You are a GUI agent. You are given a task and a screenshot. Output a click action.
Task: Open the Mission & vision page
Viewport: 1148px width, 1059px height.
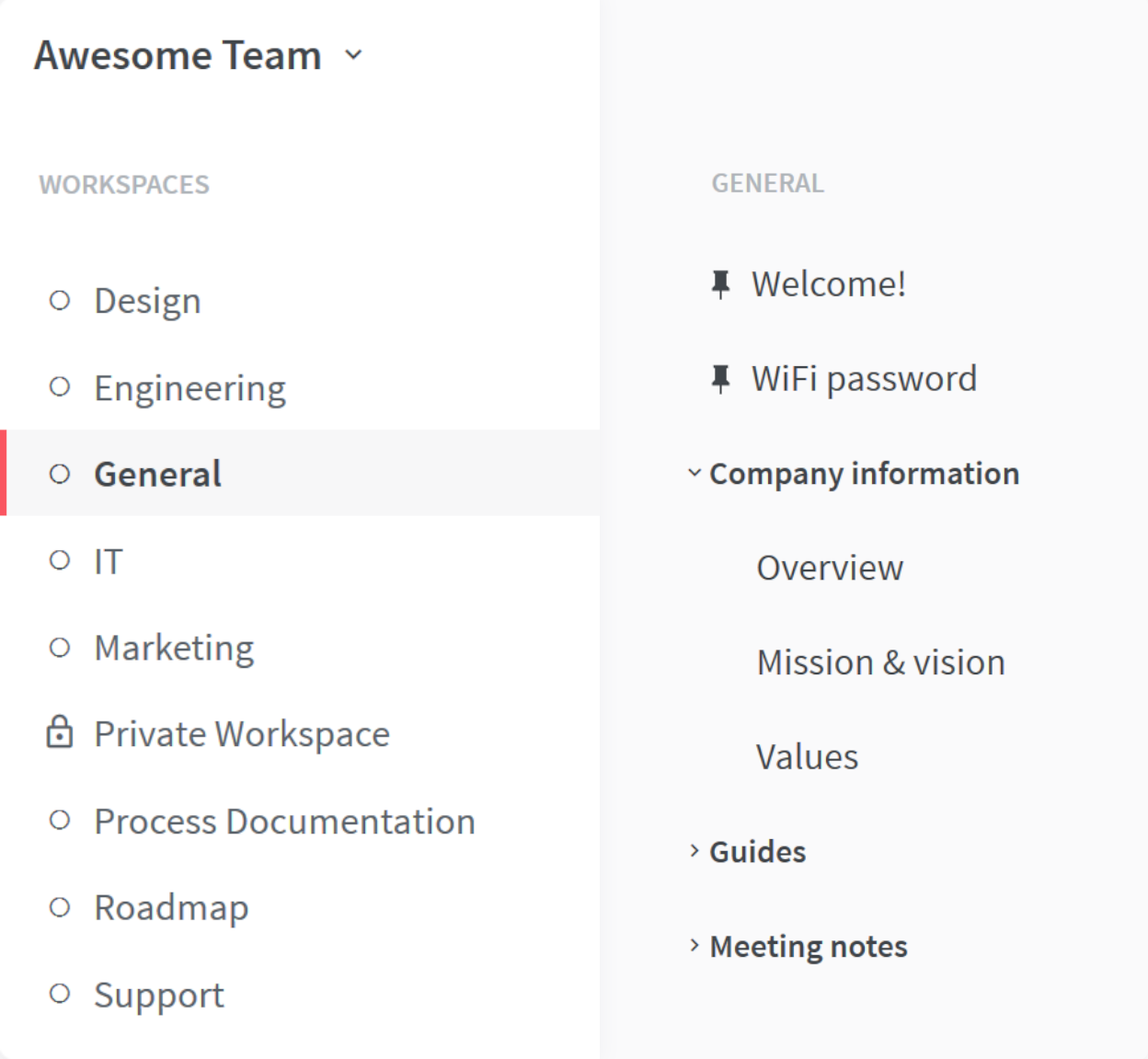(x=880, y=662)
